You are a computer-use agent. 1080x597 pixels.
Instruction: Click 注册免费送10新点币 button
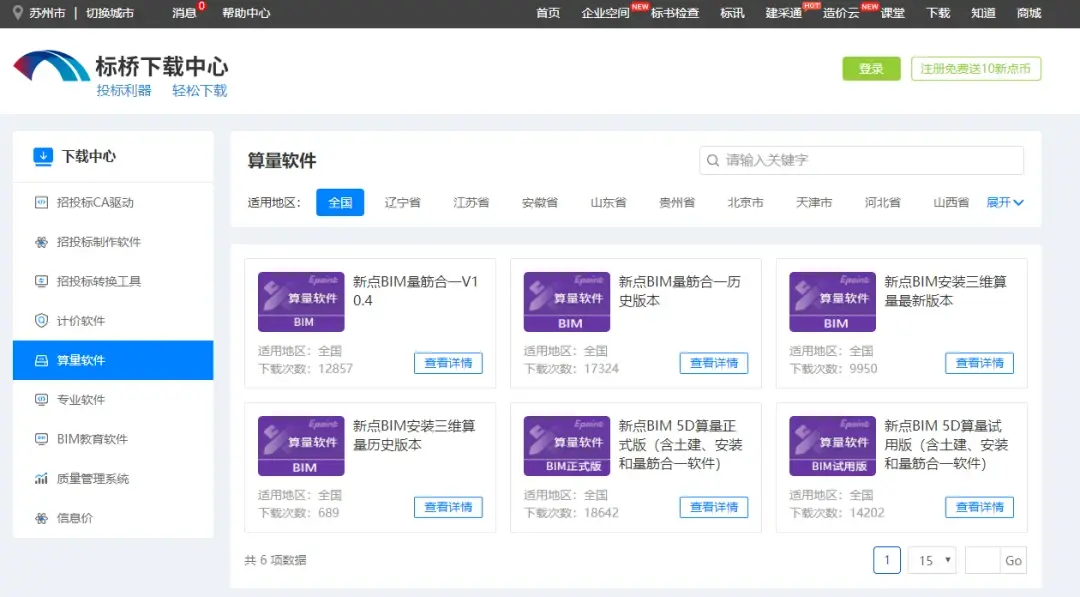976,69
